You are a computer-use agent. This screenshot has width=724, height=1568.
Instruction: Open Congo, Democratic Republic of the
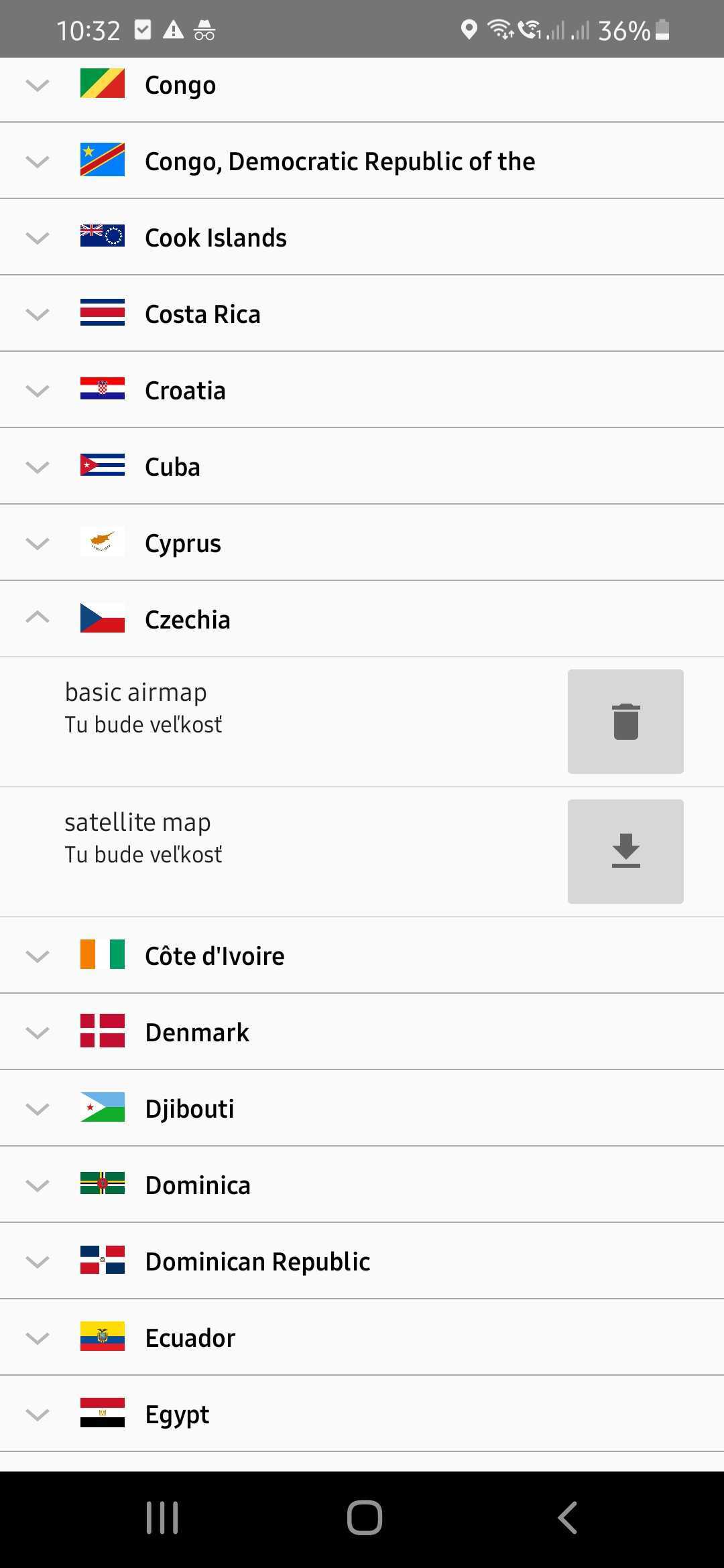339,161
